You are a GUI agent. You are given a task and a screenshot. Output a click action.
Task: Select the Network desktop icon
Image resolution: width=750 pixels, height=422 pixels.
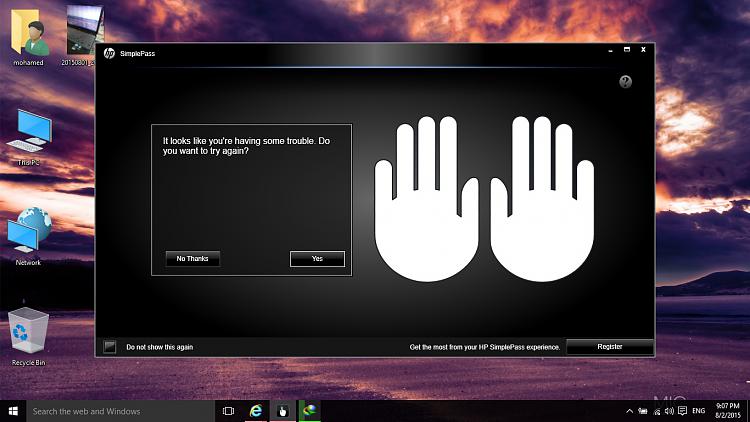[x=29, y=236]
